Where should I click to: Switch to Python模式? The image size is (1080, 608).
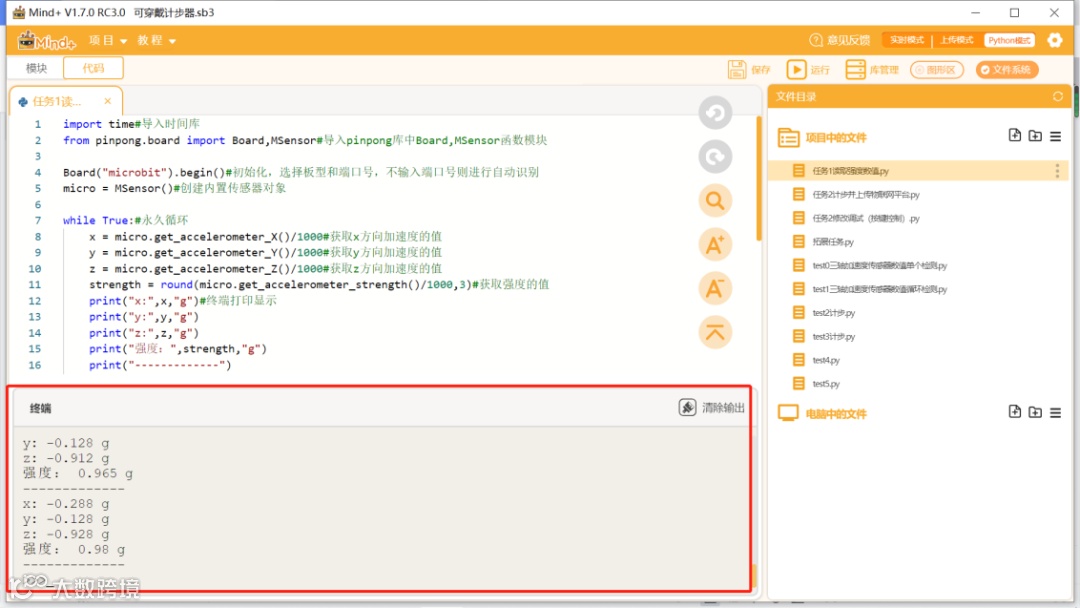click(x=1009, y=40)
